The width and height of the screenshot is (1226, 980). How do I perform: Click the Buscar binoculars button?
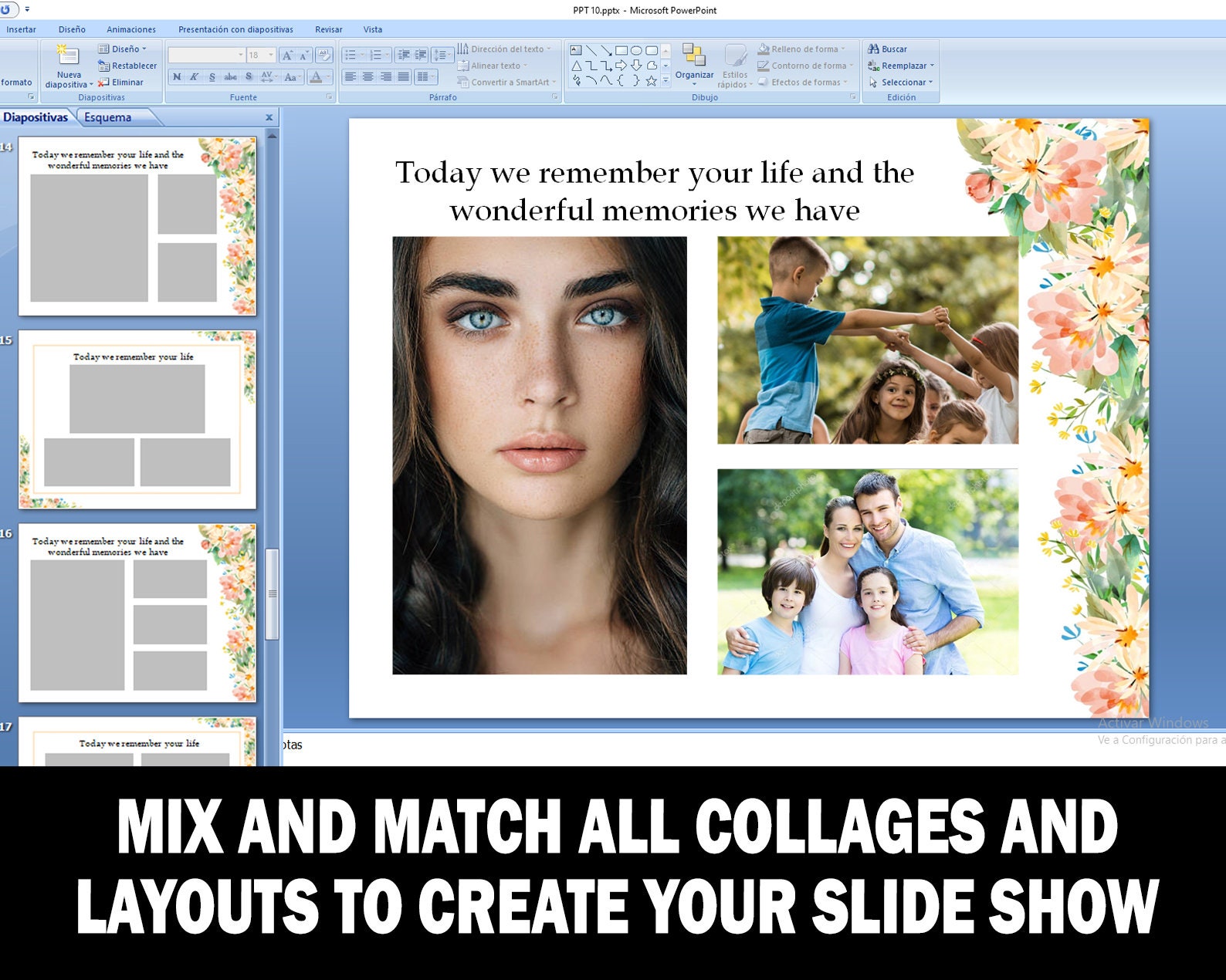tap(888, 49)
